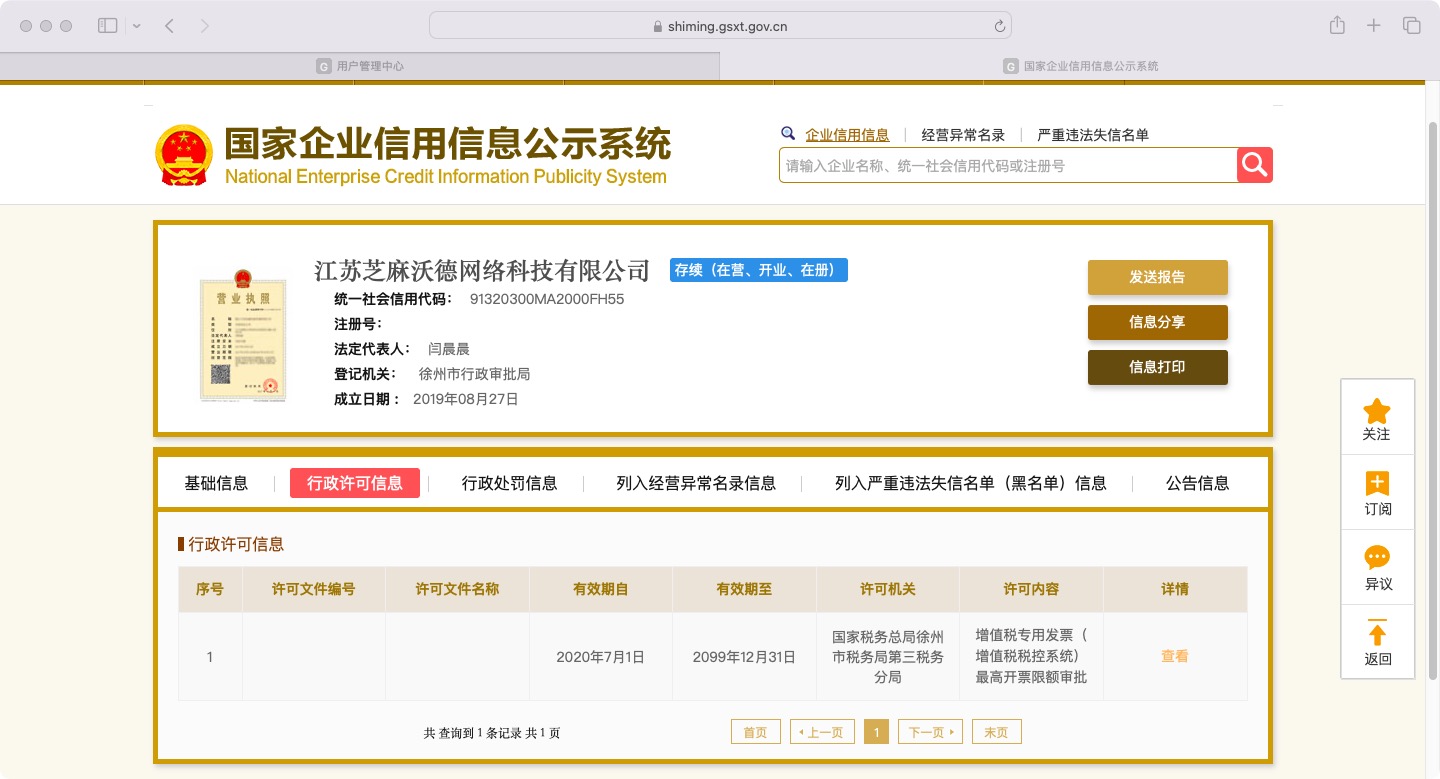Open the 列入严重违法失信名单(黑名单)信息 tab
The width and height of the screenshot is (1440, 779).
(x=971, y=483)
